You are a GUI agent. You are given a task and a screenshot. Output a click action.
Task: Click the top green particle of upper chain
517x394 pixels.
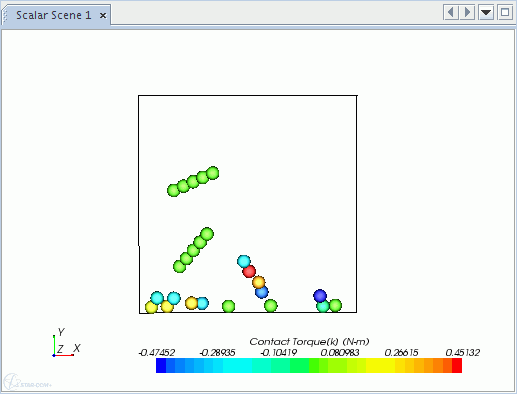pyautogui.click(x=213, y=173)
